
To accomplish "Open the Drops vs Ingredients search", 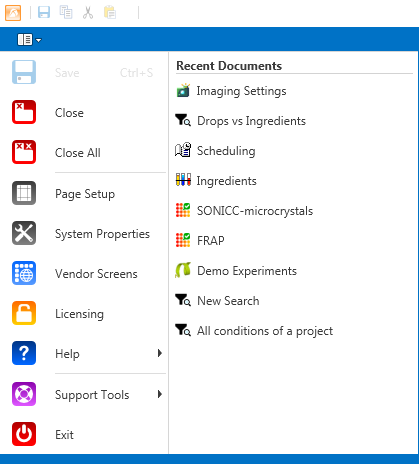I will pos(240,121).
